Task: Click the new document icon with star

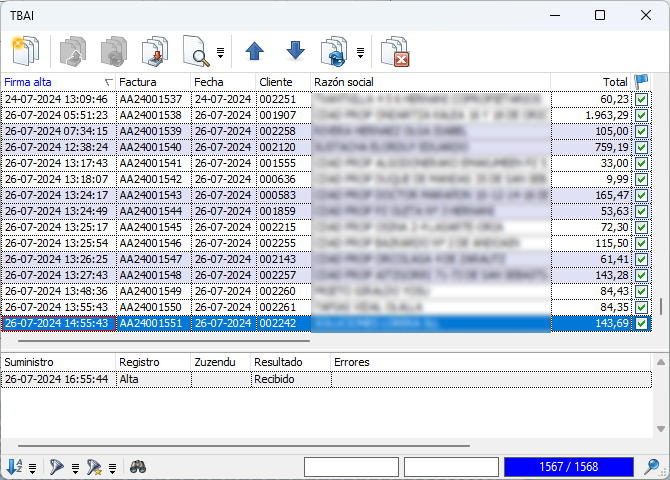Action: [x=26, y=51]
